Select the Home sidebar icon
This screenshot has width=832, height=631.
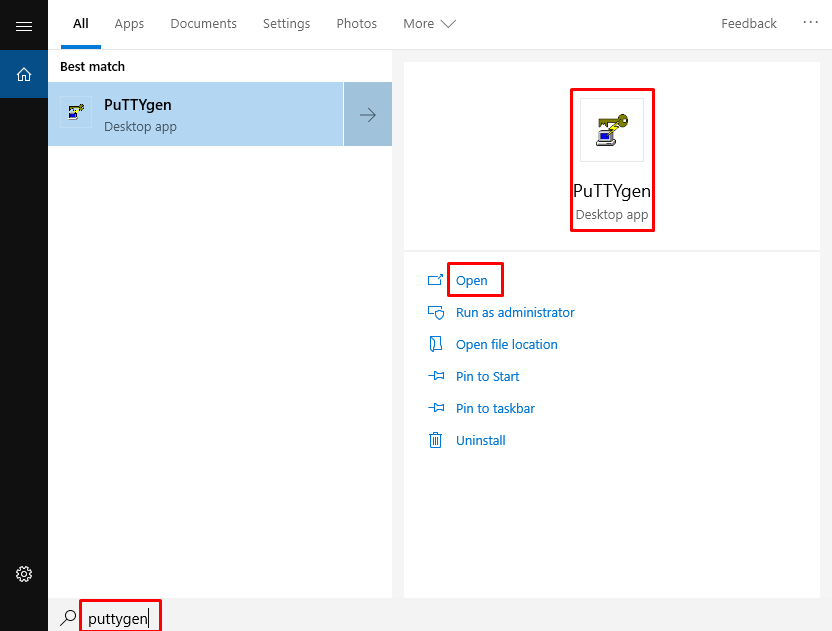click(24, 74)
